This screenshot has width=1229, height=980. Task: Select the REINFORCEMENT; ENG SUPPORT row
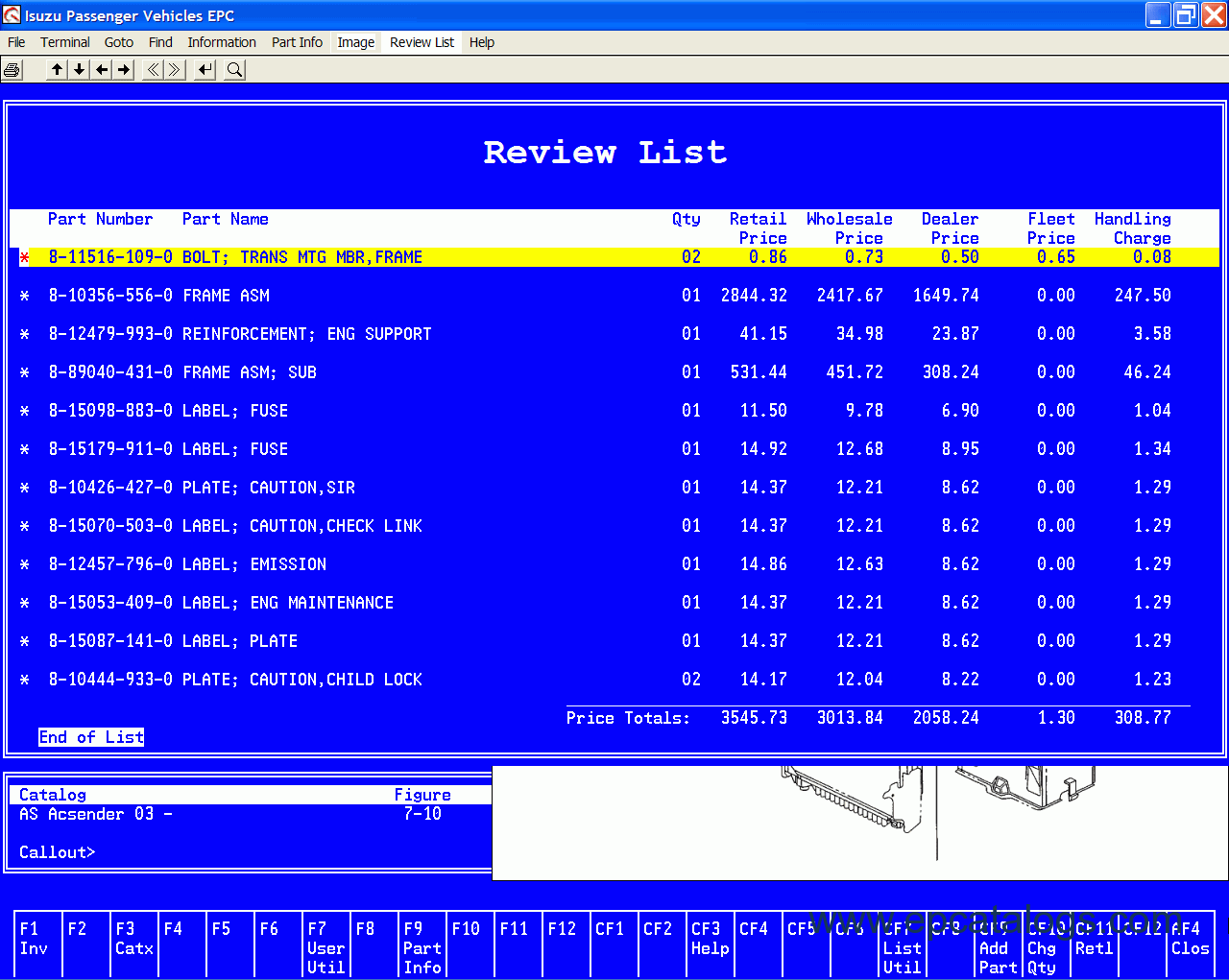tap(614, 334)
